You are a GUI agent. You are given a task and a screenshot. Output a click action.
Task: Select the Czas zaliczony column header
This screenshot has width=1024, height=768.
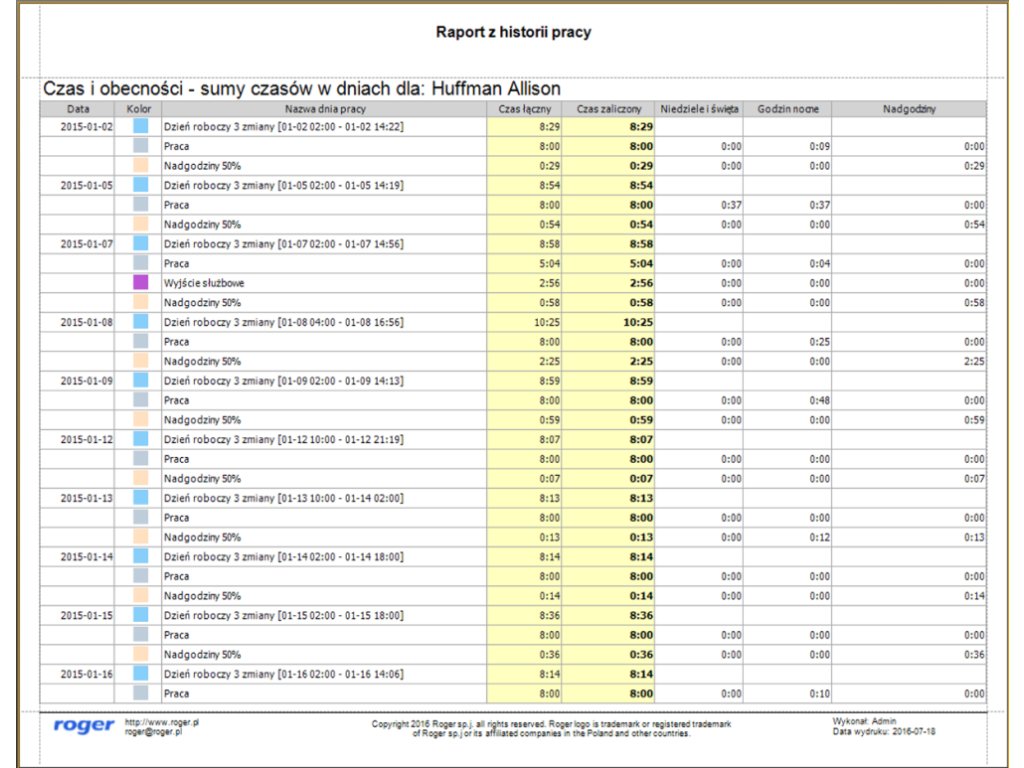608,108
